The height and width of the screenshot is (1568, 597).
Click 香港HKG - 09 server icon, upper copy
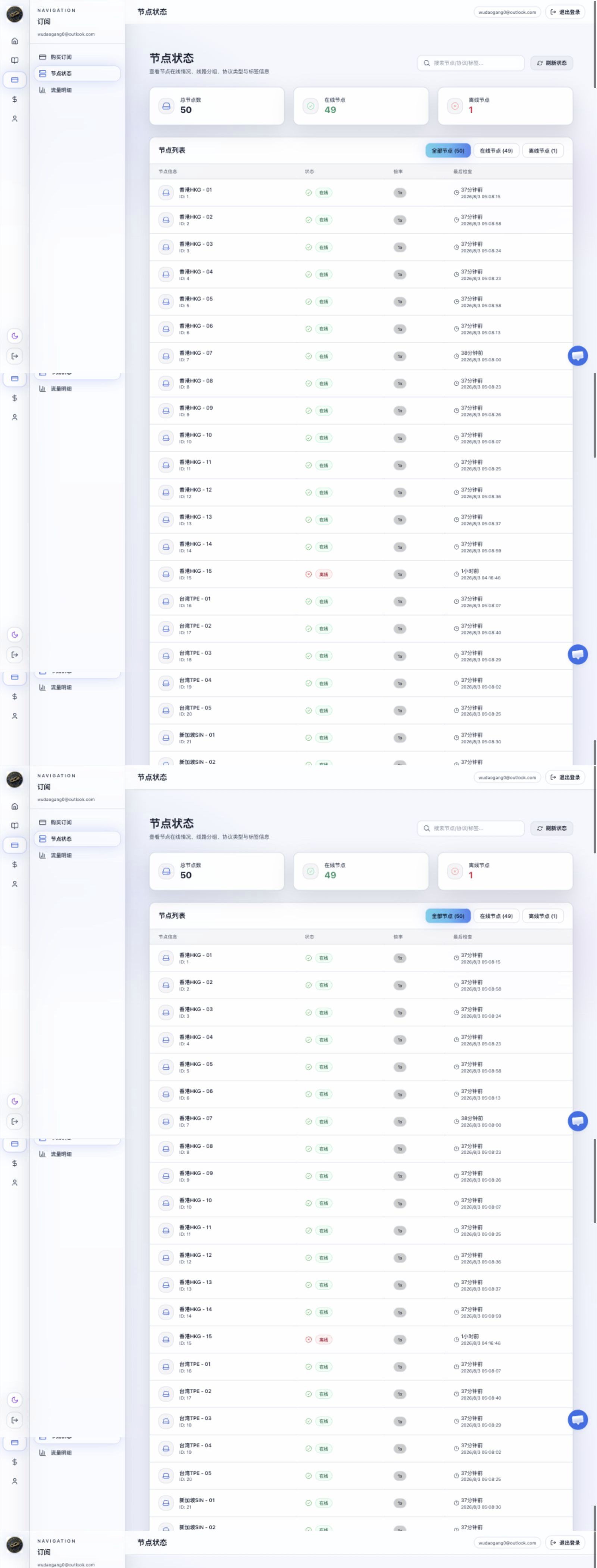point(166,411)
